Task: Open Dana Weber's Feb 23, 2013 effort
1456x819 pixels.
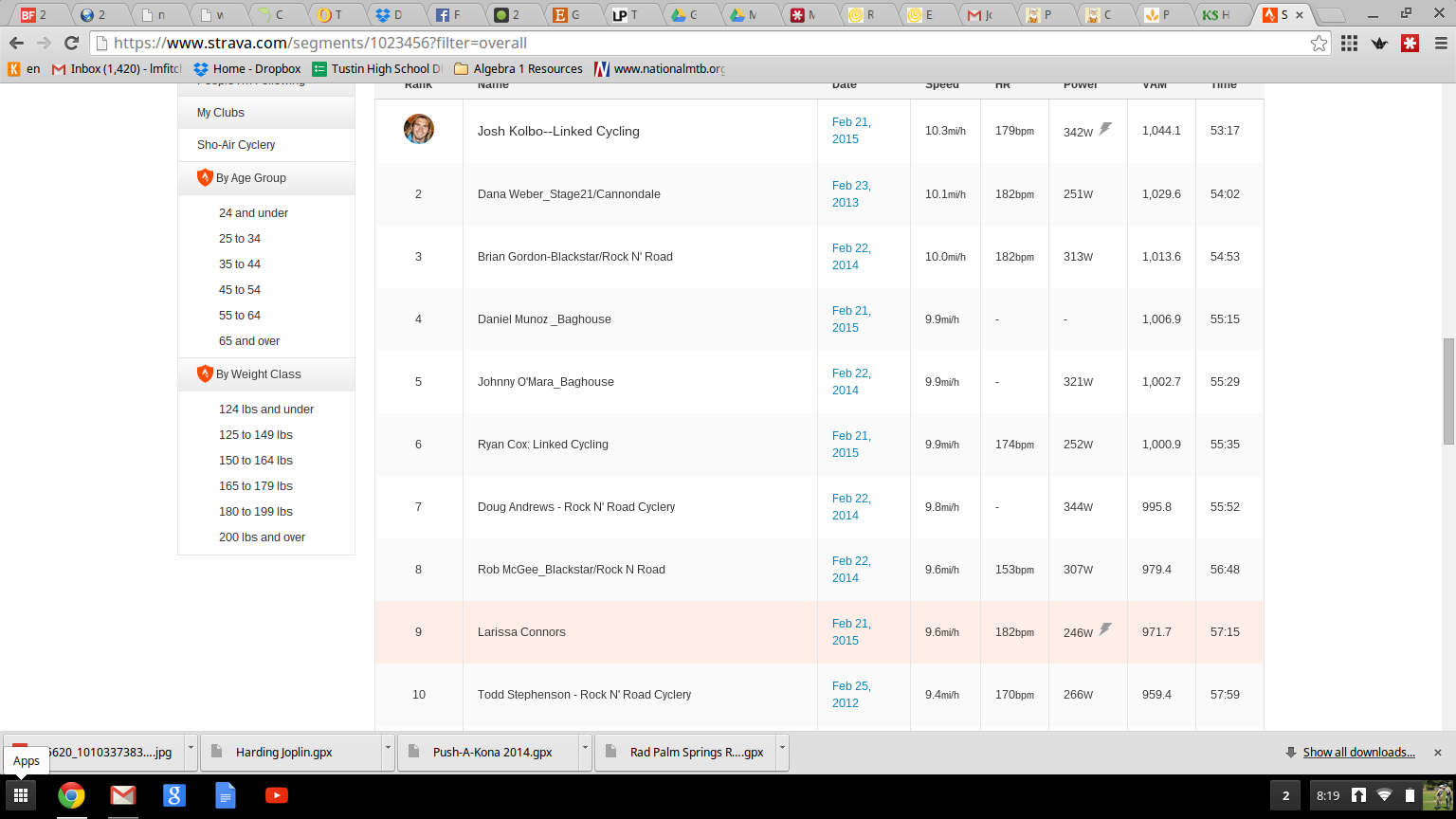Action: click(x=851, y=194)
